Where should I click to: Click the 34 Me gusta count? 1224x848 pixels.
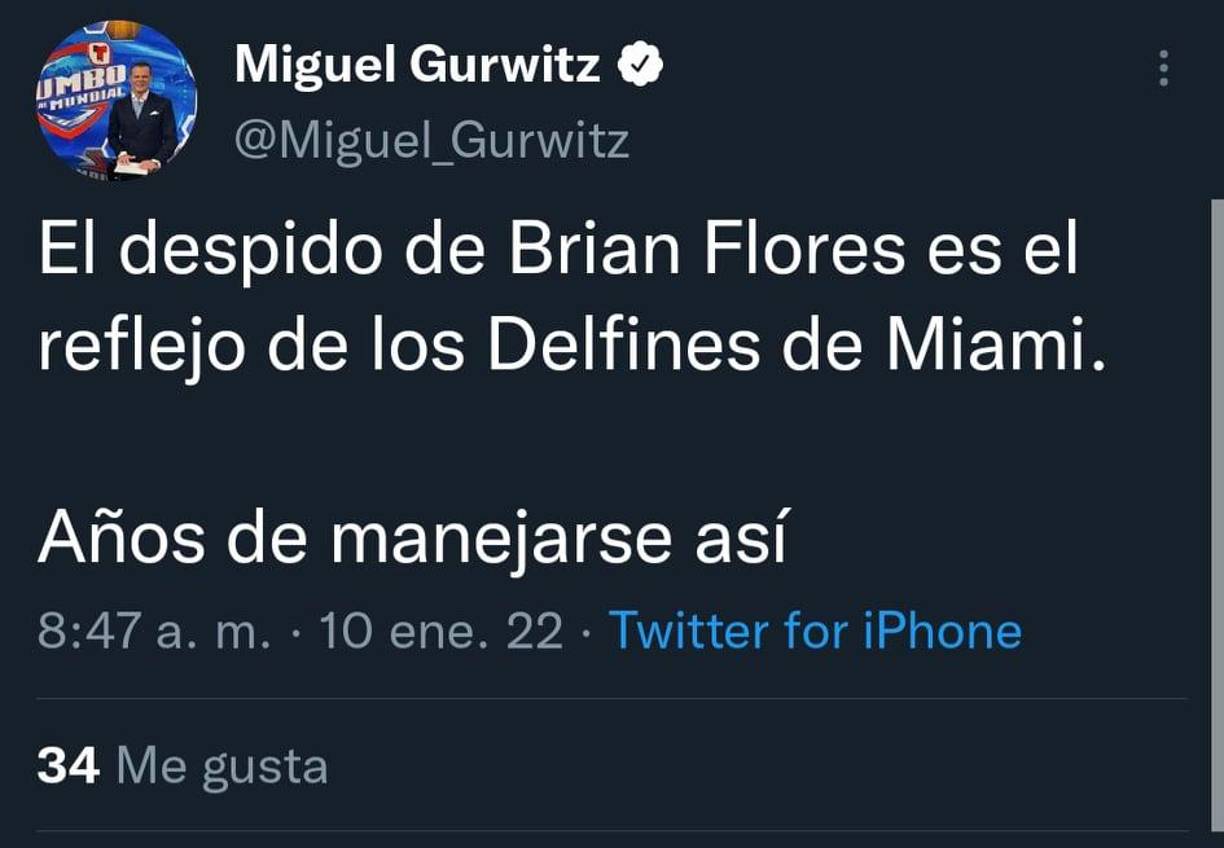pos(65,767)
